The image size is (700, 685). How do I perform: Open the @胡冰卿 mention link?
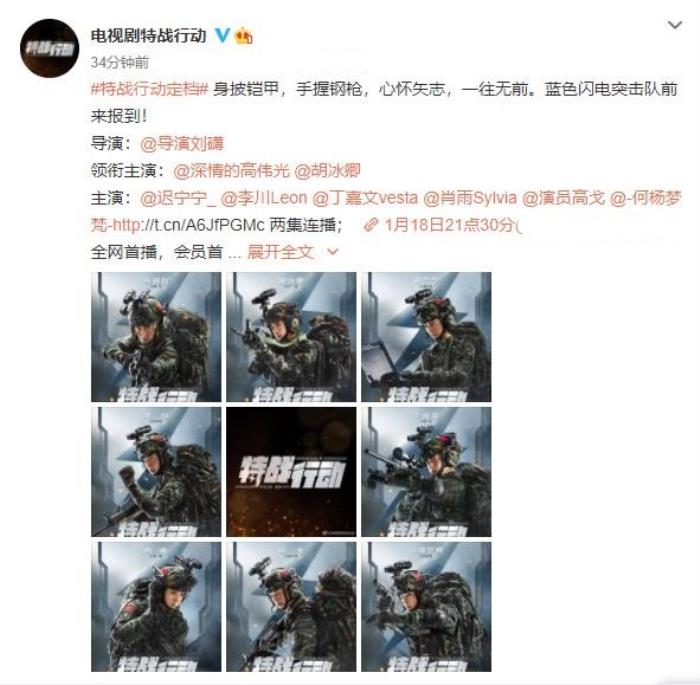coord(327,171)
